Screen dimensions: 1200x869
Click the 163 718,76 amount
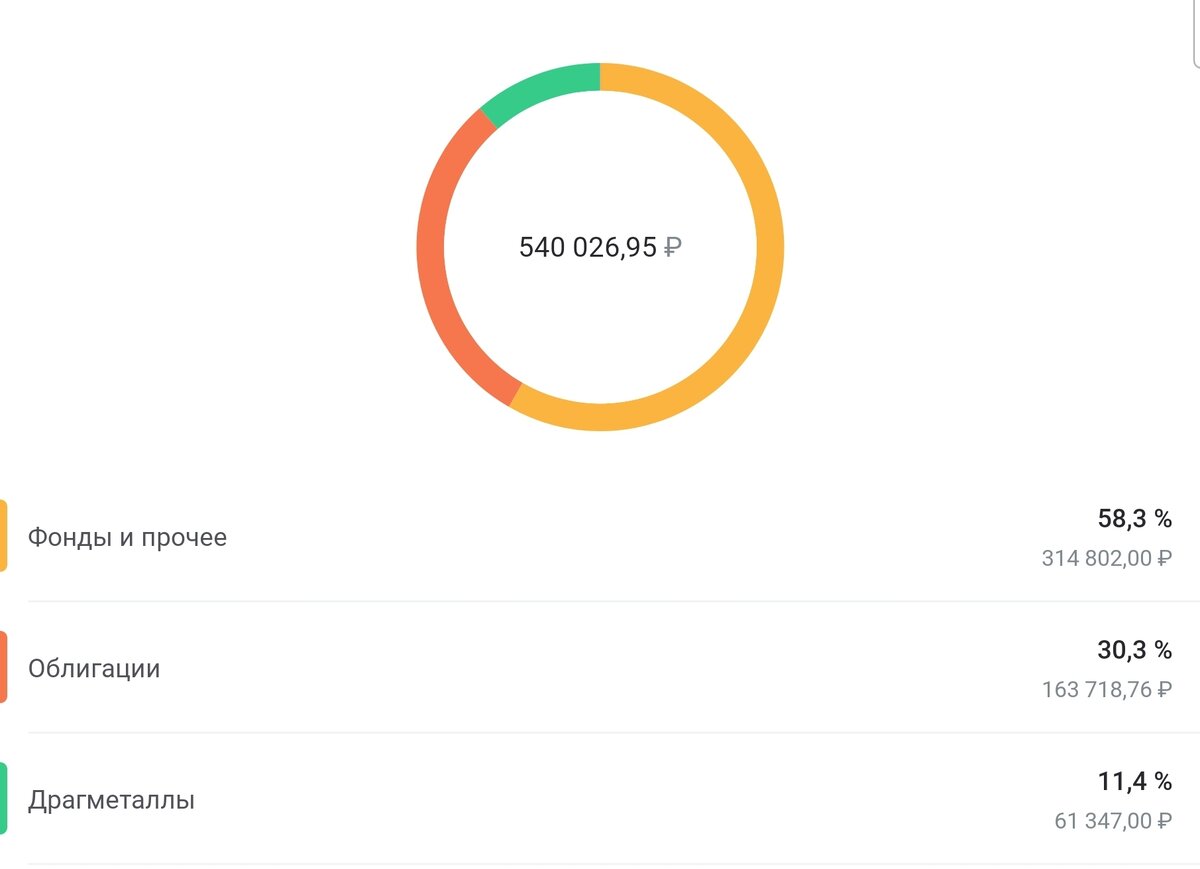click(x=1097, y=690)
